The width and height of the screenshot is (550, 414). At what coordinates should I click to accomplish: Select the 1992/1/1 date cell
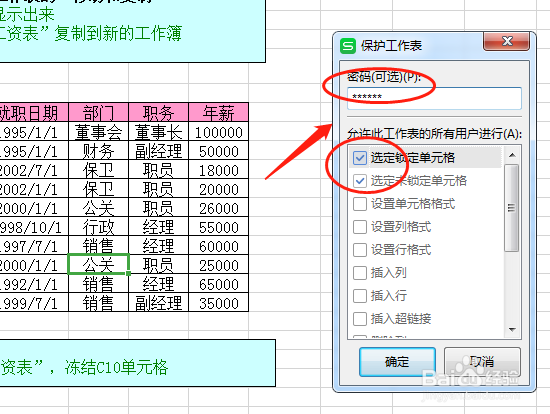(x=34, y=283)
